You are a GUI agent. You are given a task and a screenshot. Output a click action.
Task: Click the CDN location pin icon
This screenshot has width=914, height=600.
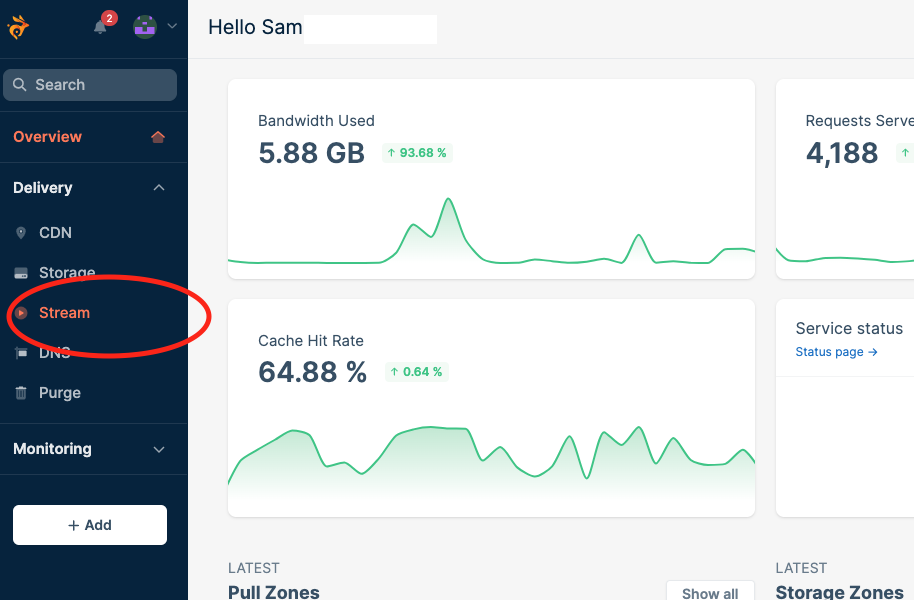[x=21, y=233]
